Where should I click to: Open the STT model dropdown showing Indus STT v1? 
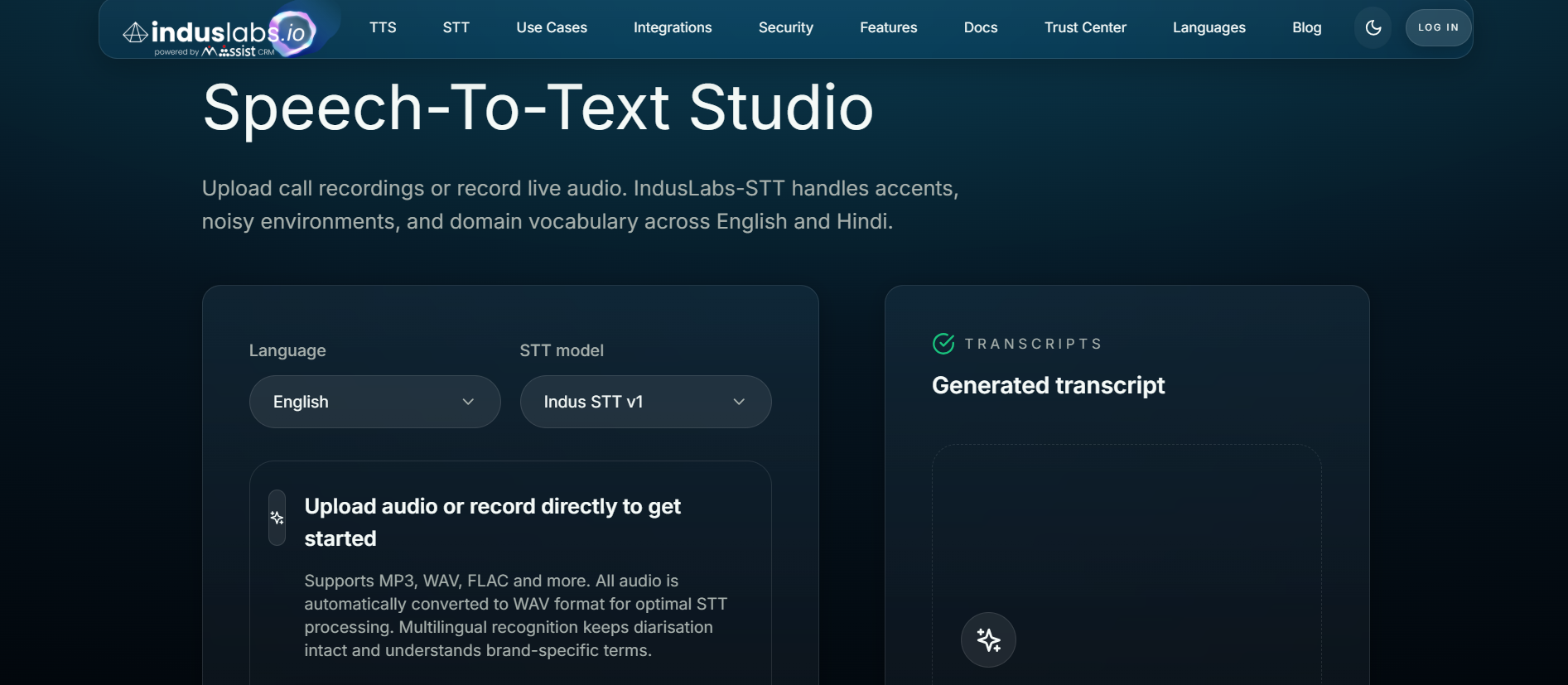pos(645,402)
